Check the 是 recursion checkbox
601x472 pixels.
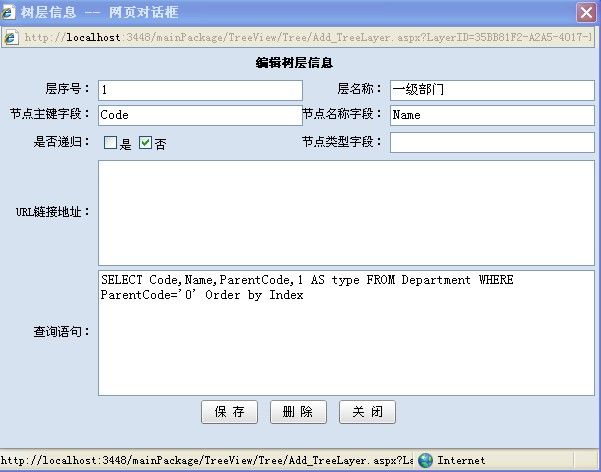(110, 143)
